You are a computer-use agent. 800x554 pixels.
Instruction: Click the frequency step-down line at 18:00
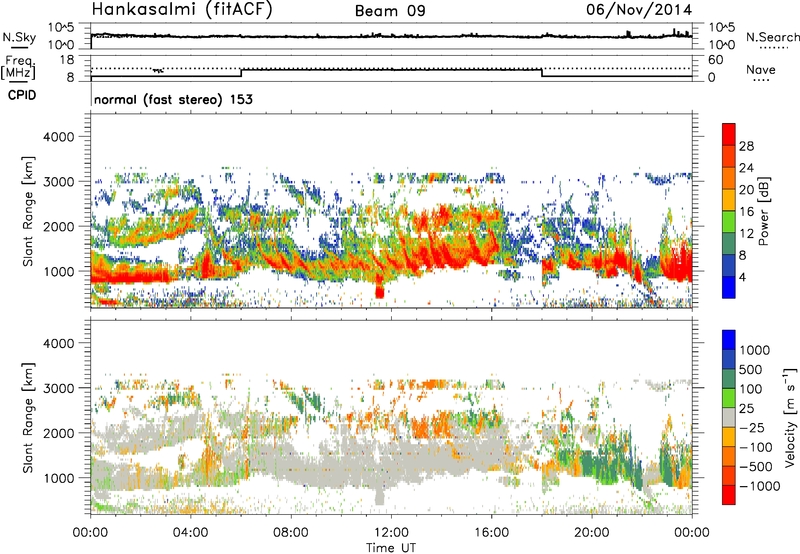541,73
